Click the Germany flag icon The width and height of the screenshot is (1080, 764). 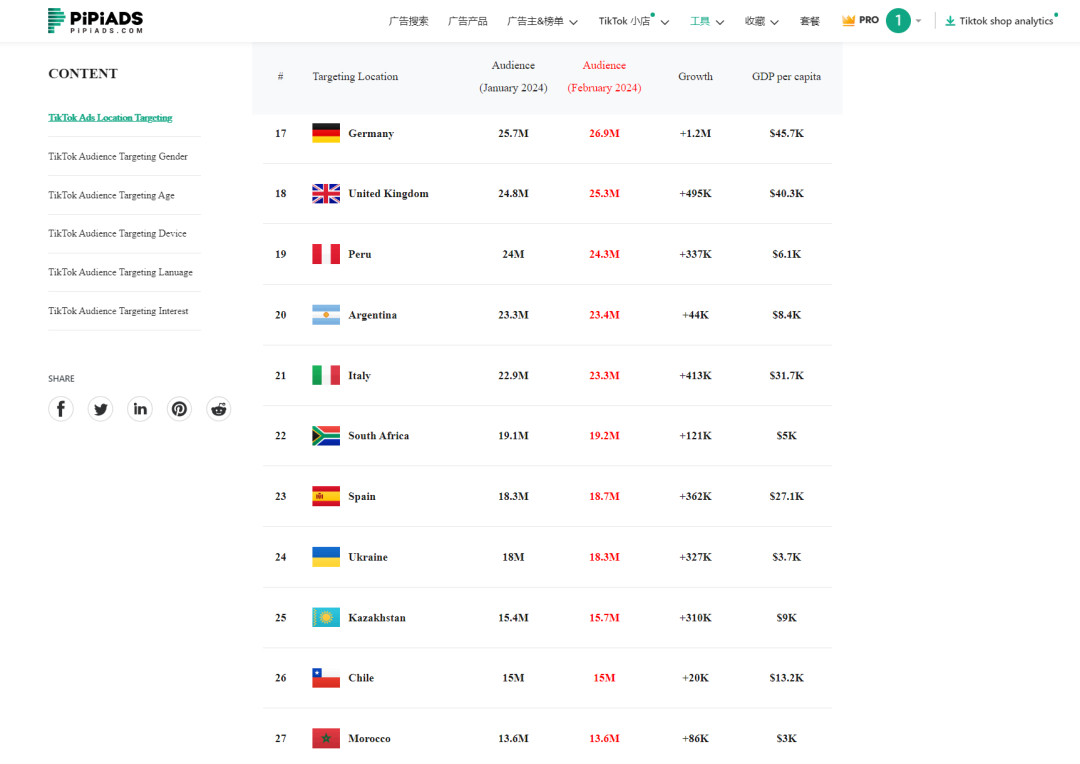click(x=326, y=133)
